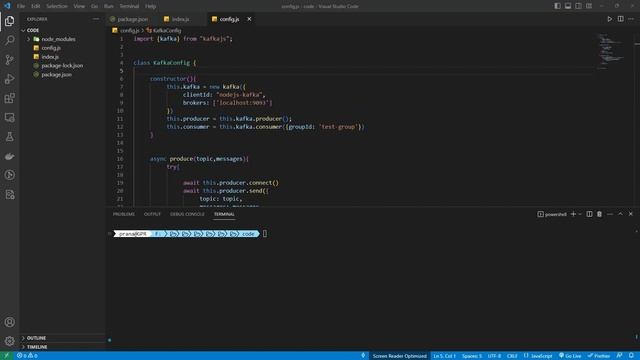Open the Explorer view in activity bar
This screenshot has width=640, height=360.
point(9,21)
